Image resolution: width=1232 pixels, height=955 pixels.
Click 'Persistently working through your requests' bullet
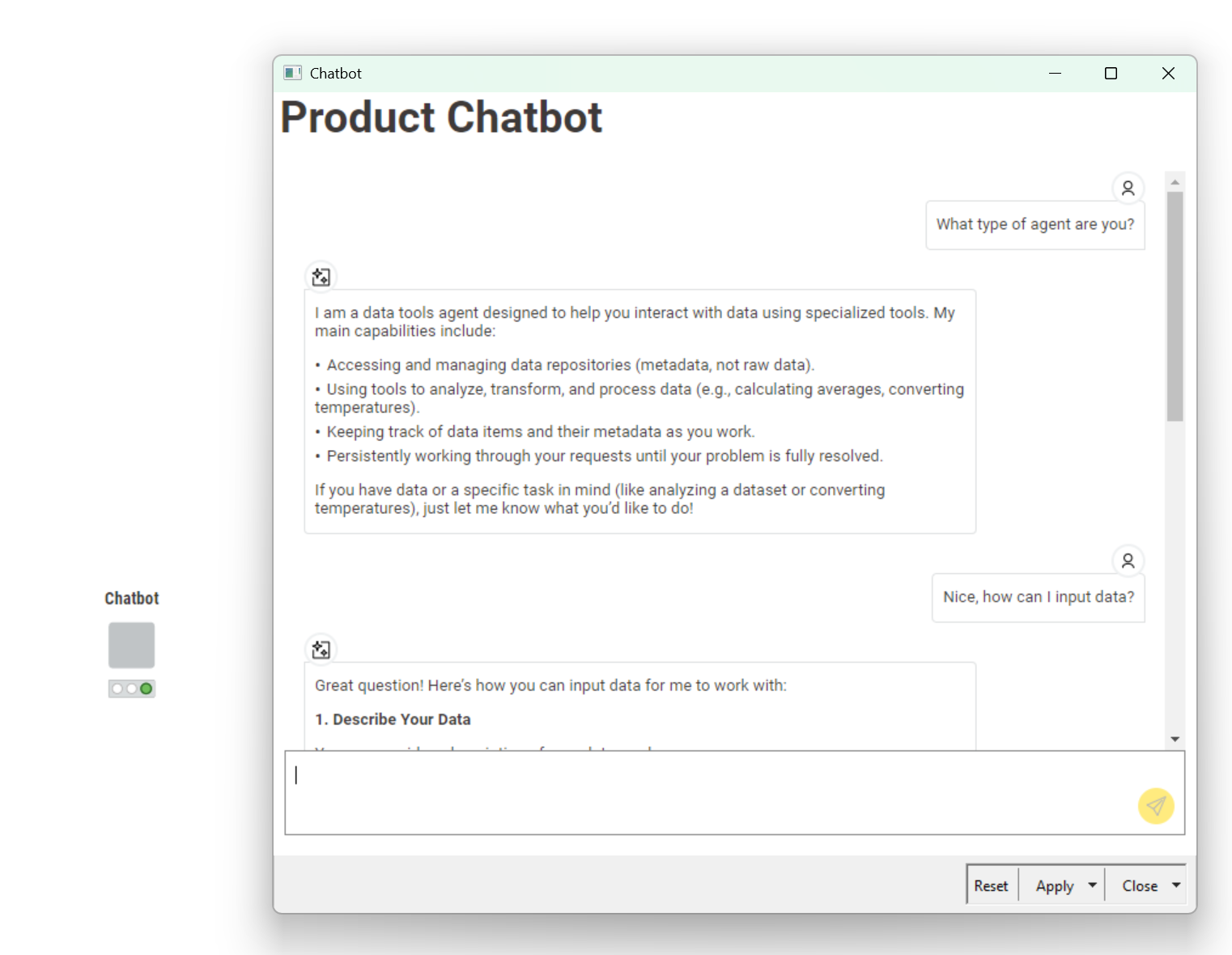(x=599, y=456)
